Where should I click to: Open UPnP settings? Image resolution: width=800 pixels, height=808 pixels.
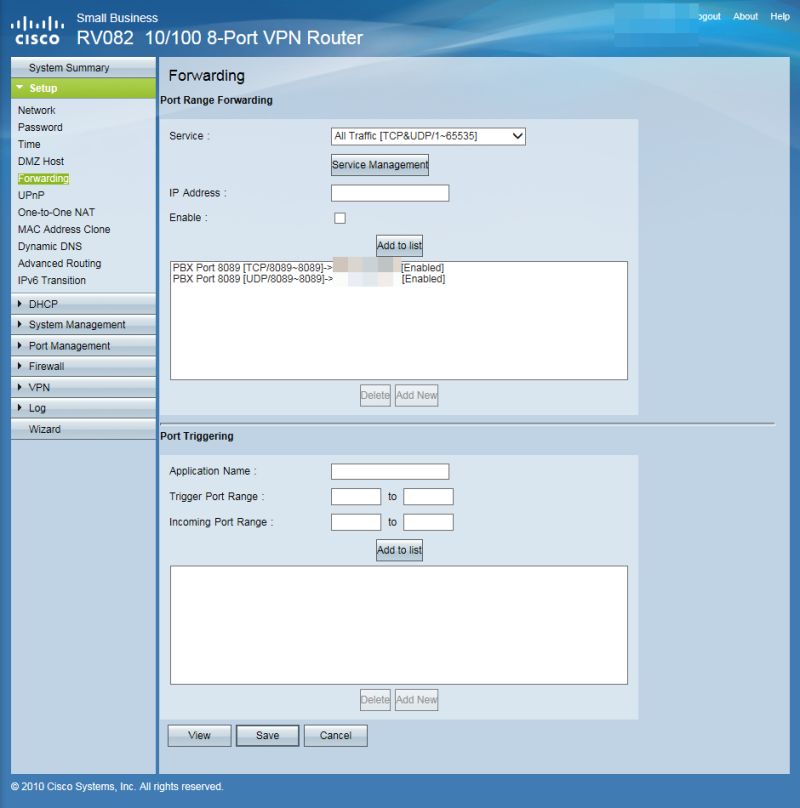click(x=31, y=195)
